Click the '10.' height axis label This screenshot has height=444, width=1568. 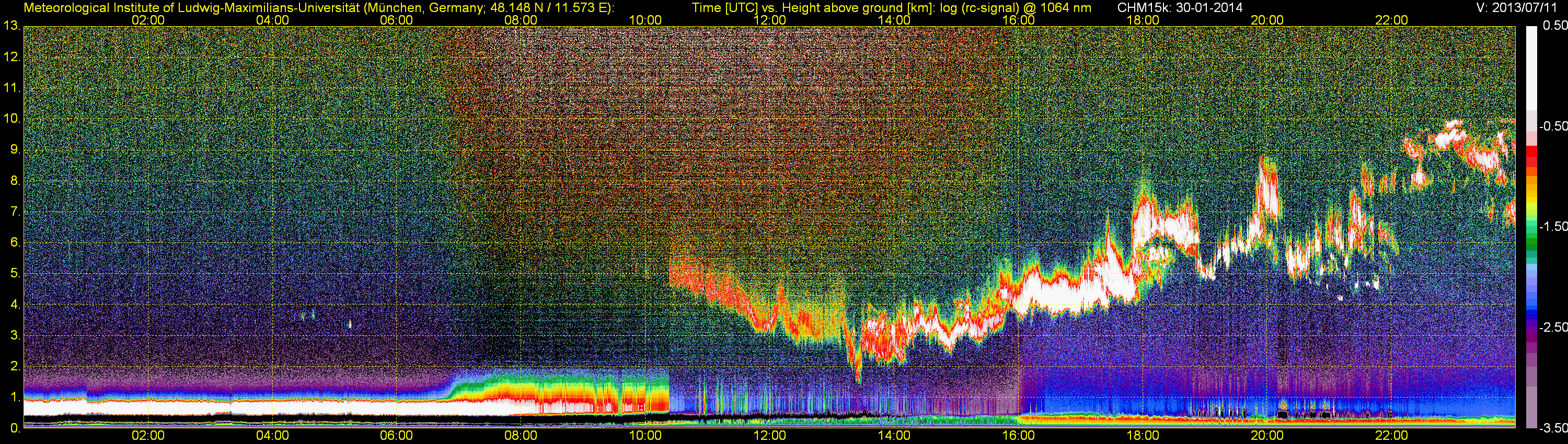tap(12, 119)
